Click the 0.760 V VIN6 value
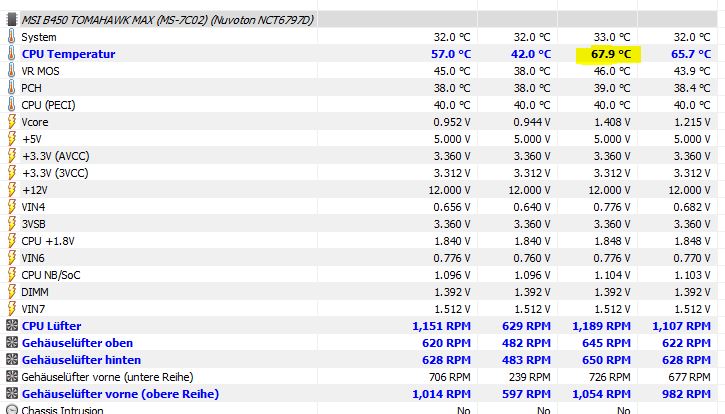The image size is (725, 414). pyautogui.click(x=532, y=258)
